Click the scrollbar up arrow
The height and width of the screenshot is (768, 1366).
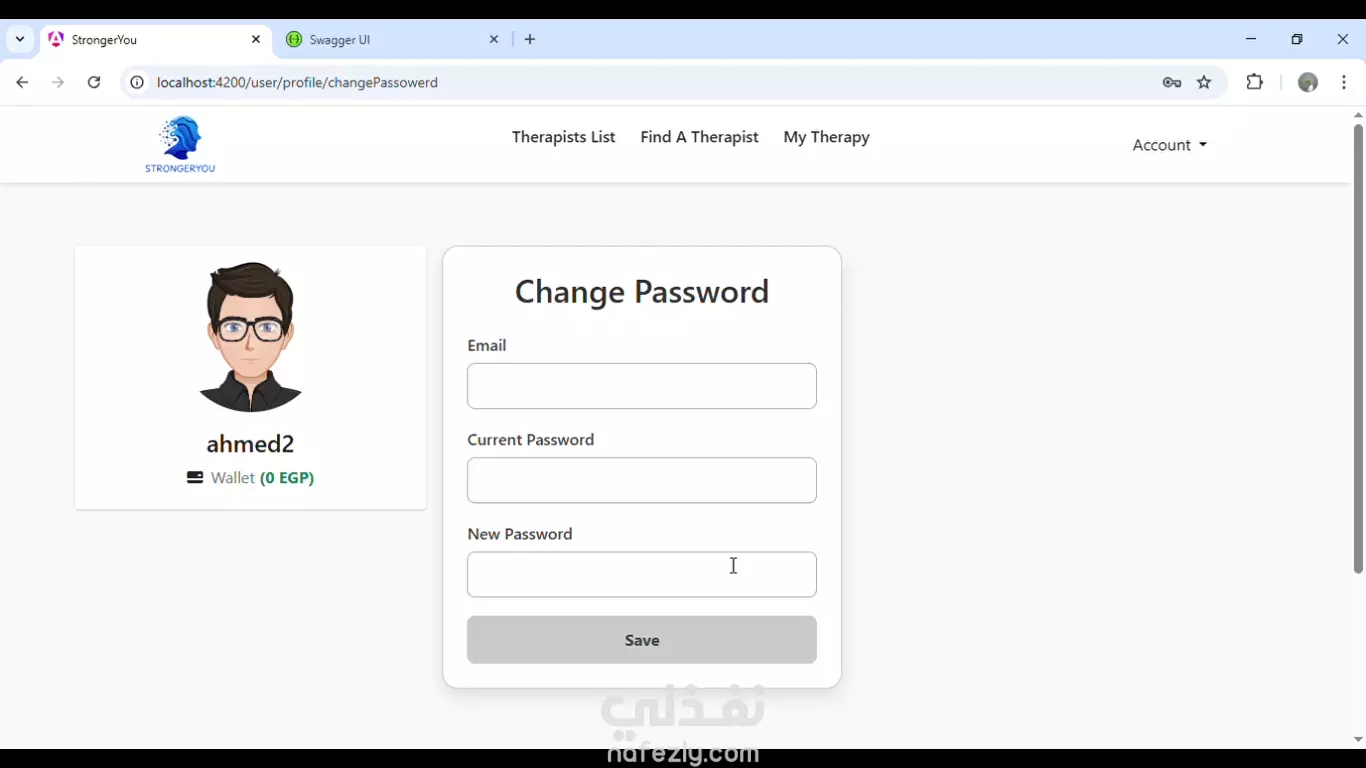tap(1358, 115)
